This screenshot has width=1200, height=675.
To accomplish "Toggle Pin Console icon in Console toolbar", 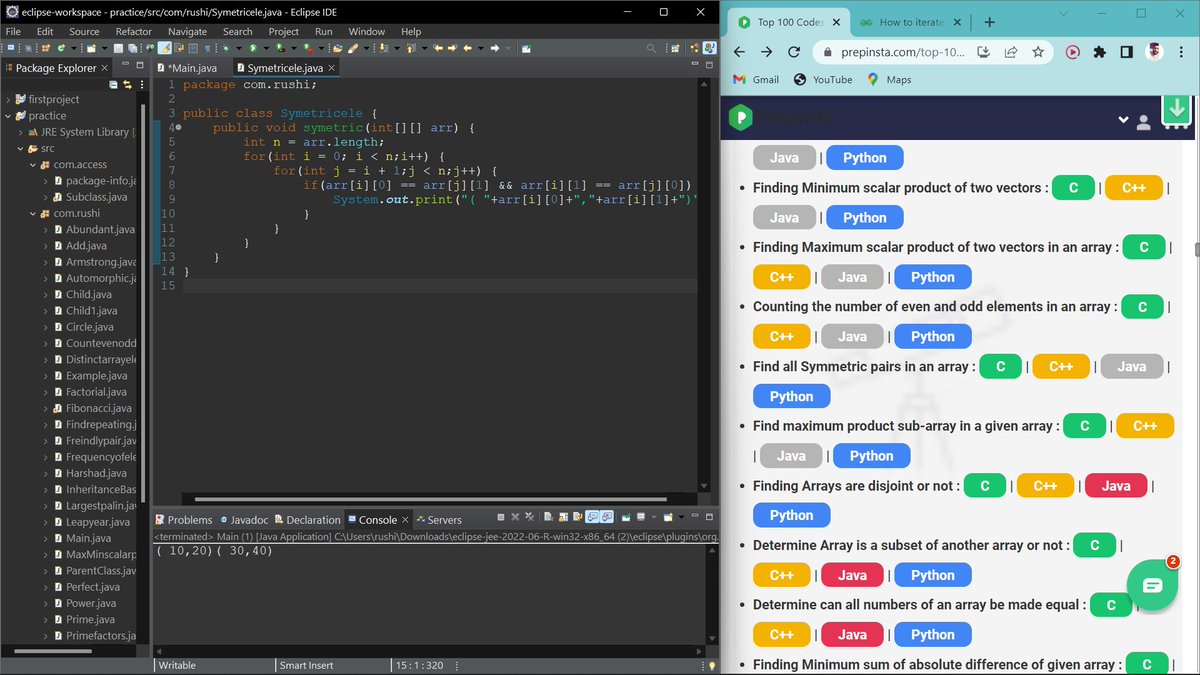I will coord(626,517).
